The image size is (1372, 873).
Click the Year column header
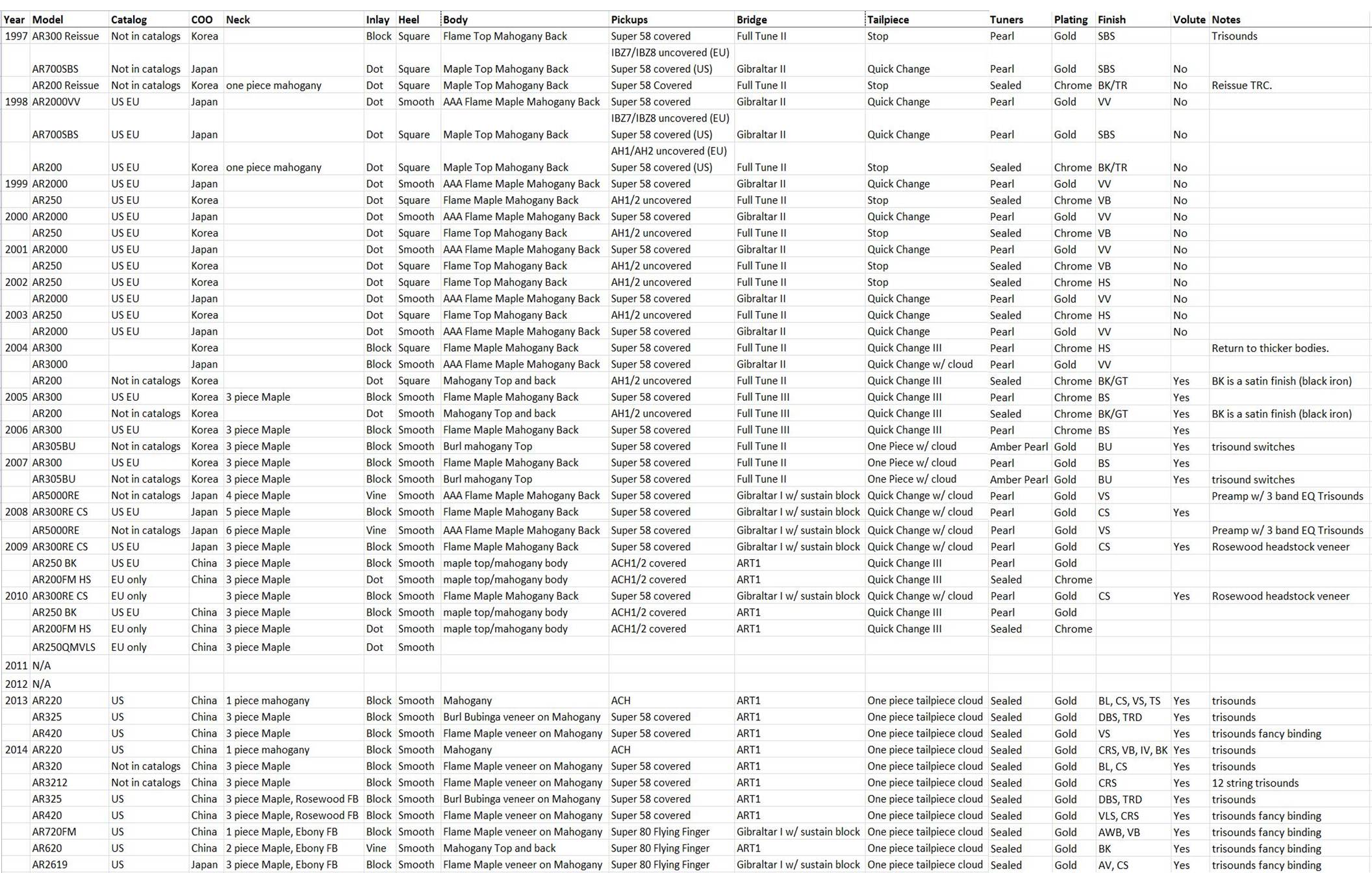14,19
